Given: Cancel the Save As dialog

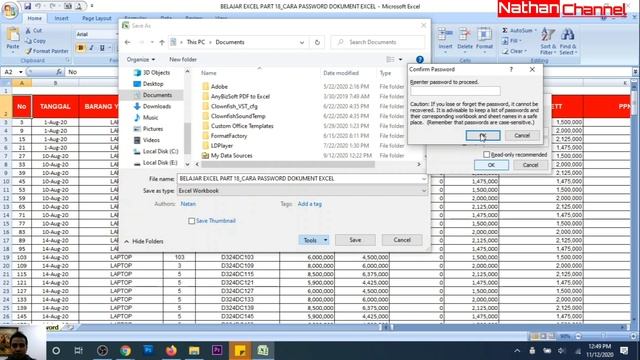Looking at the screenshot, I should (402, 240).
